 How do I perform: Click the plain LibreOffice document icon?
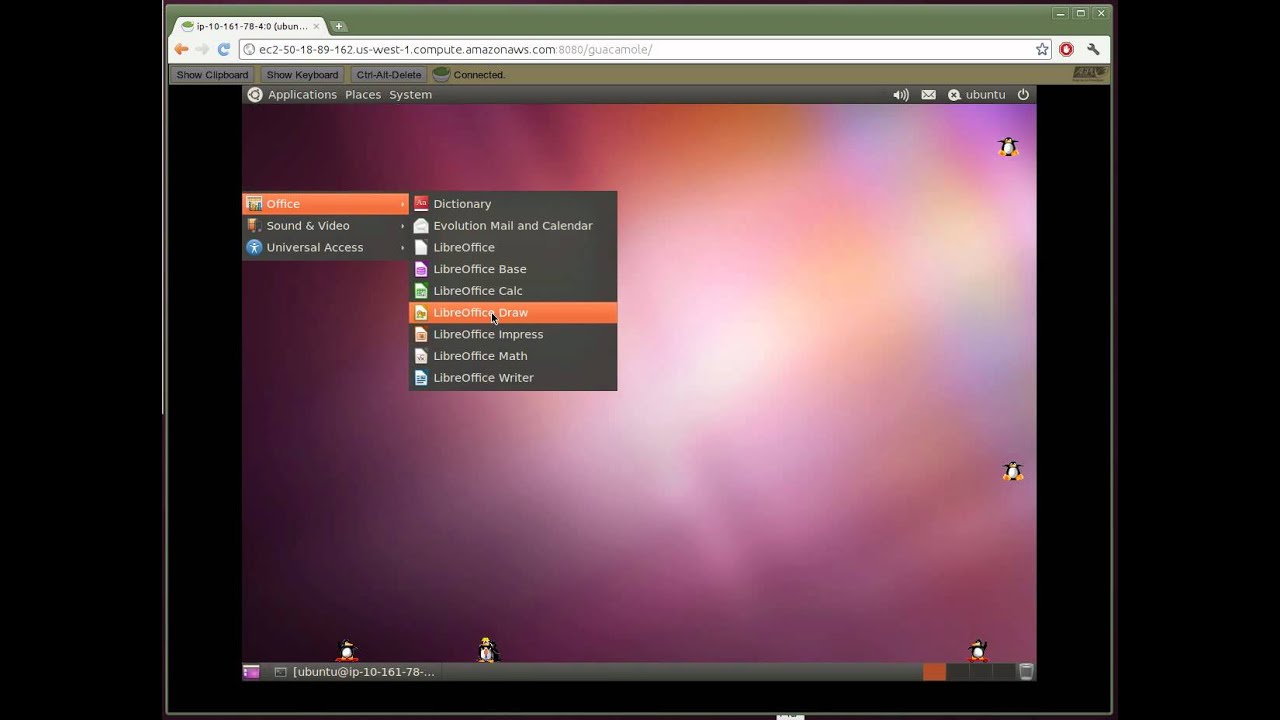coord(421,247)
